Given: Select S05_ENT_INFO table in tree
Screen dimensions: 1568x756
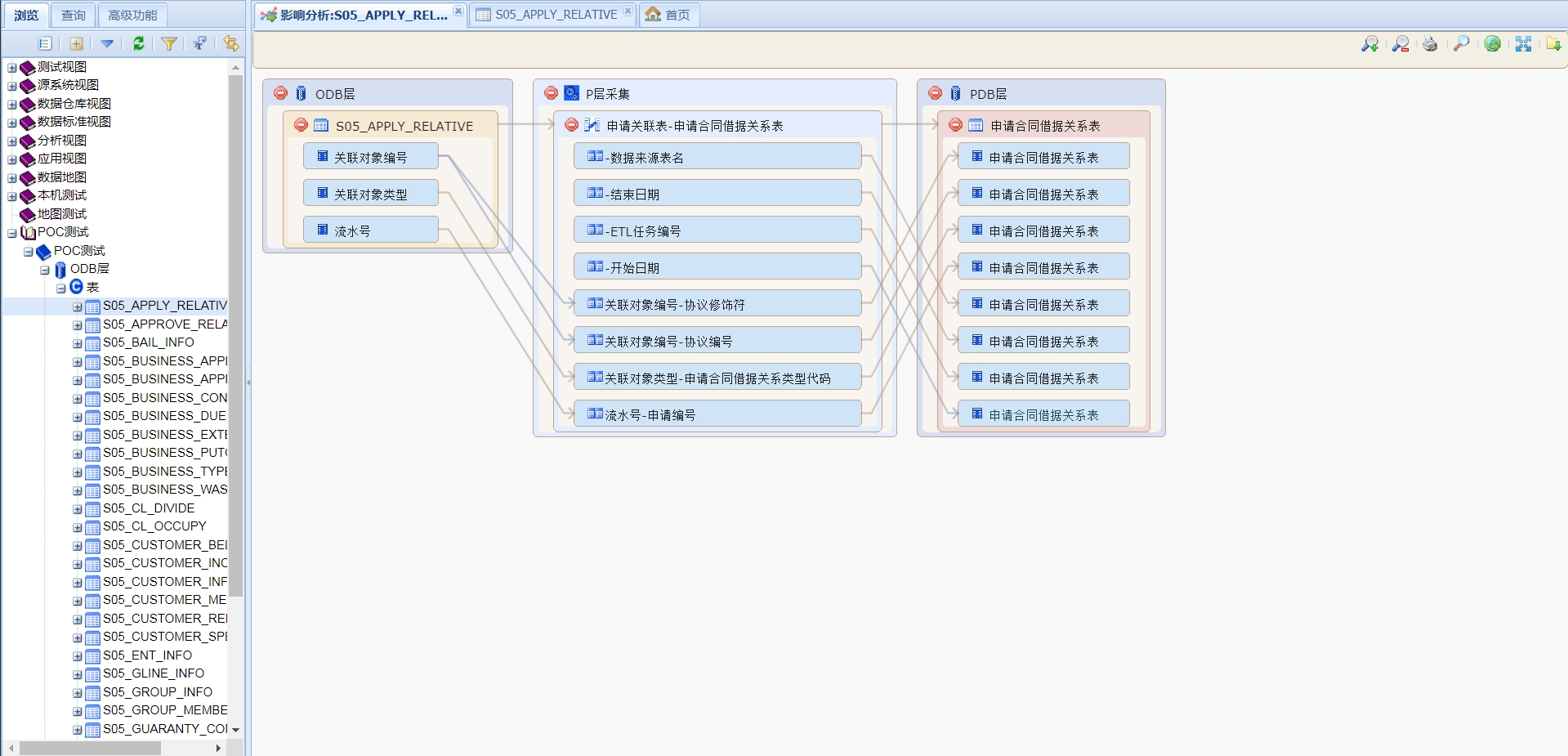Looking at the screenshot, I should 148,655.
